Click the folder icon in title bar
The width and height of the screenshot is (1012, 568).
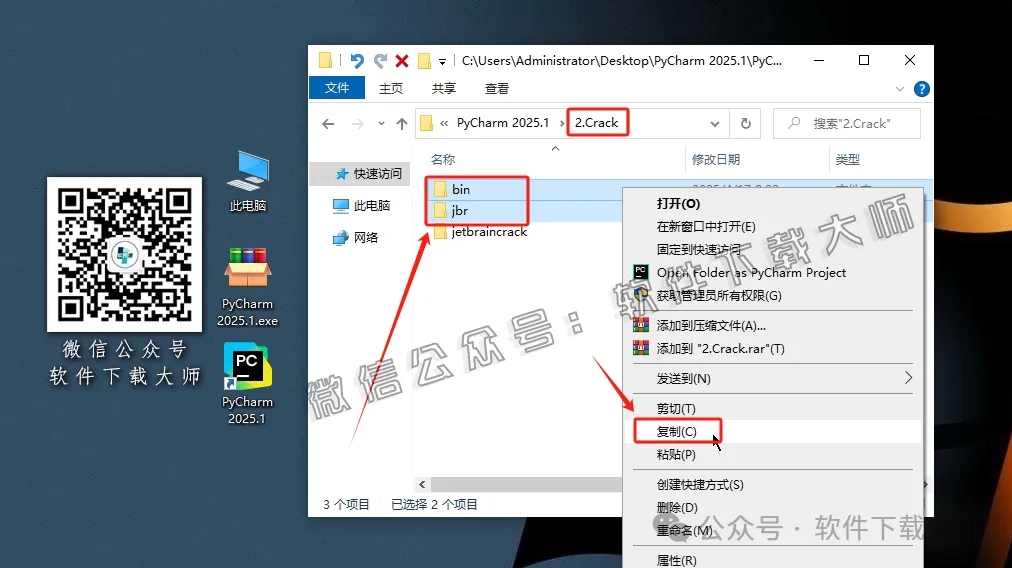point(325,61)
